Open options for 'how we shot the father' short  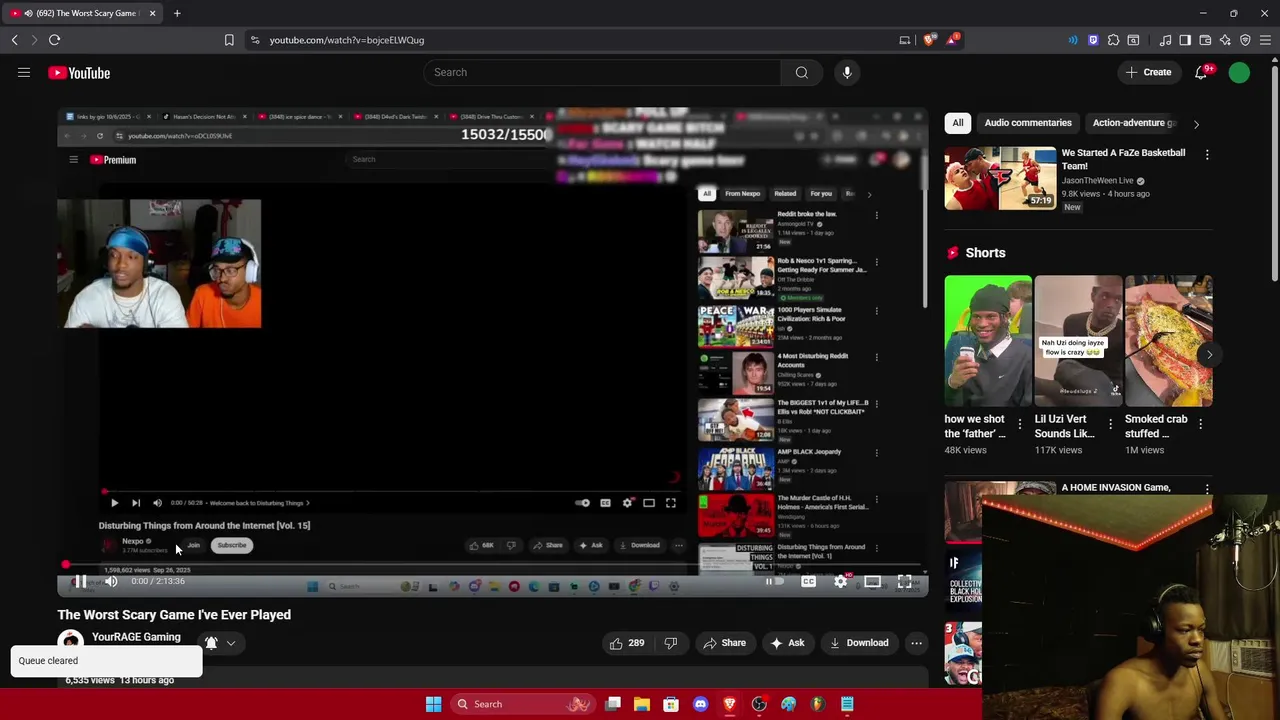pyautogui.click(x=1020, y=424)
